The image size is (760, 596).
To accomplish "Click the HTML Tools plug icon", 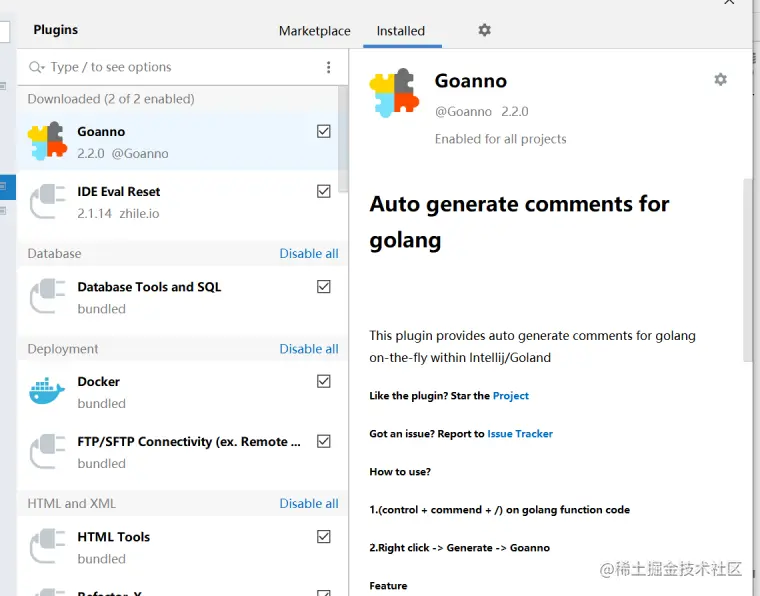I will (x=47, y=546).
